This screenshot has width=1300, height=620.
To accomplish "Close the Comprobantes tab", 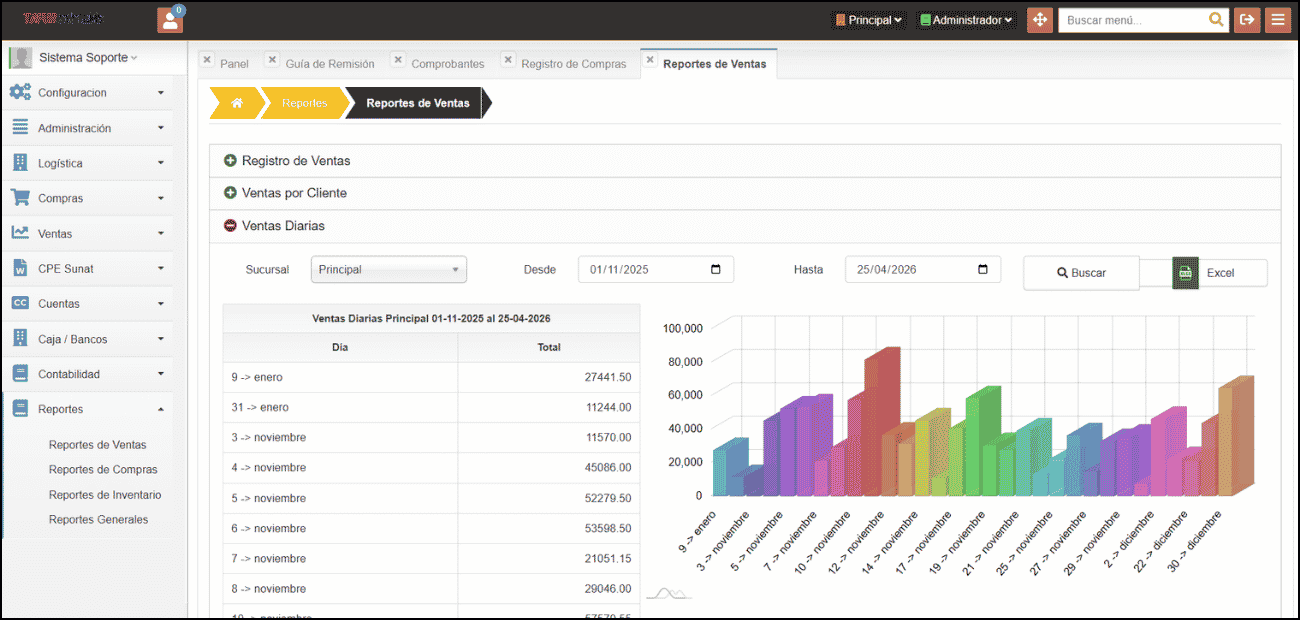I will [398, 60].
